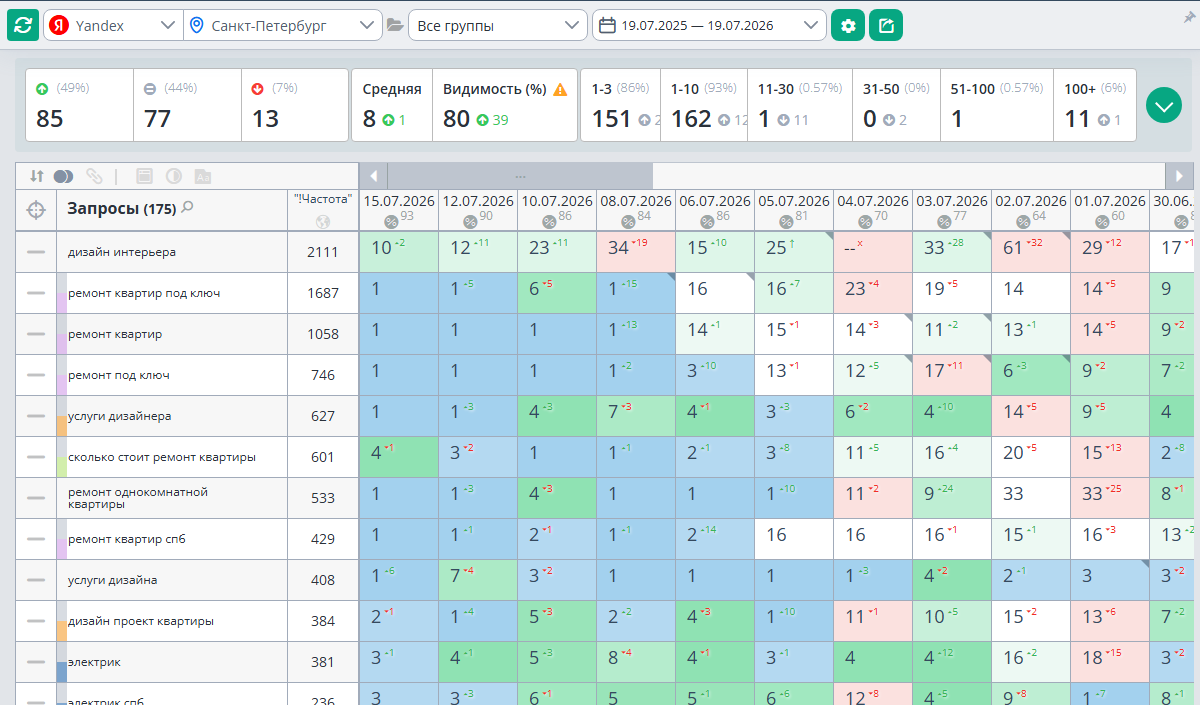Click the sort arrows icon above queries
The image size is (1200, 705).
(x=37, y=176)
